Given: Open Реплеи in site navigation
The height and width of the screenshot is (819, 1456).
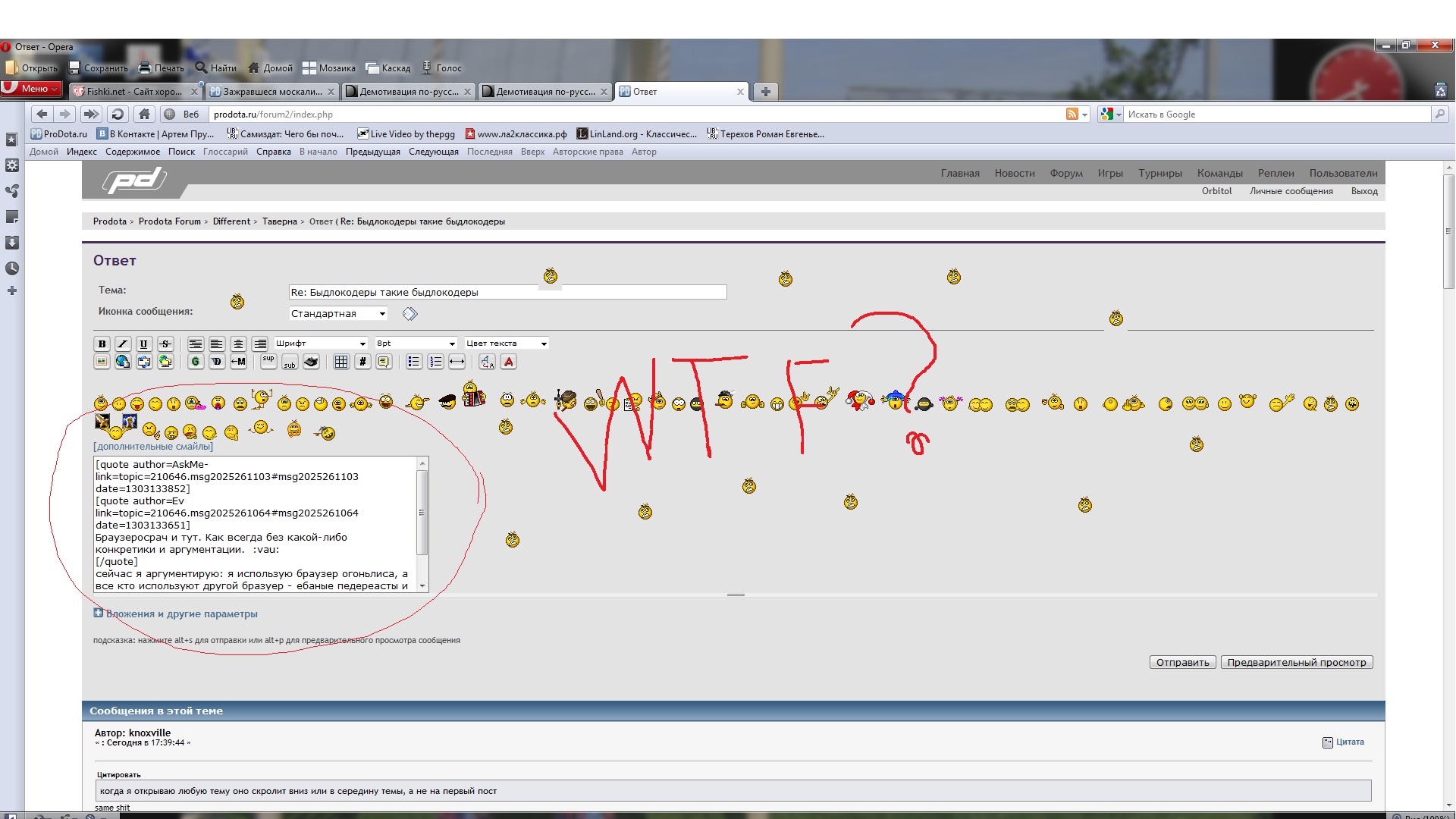Looking at the screenshot, I should 1276,174.
